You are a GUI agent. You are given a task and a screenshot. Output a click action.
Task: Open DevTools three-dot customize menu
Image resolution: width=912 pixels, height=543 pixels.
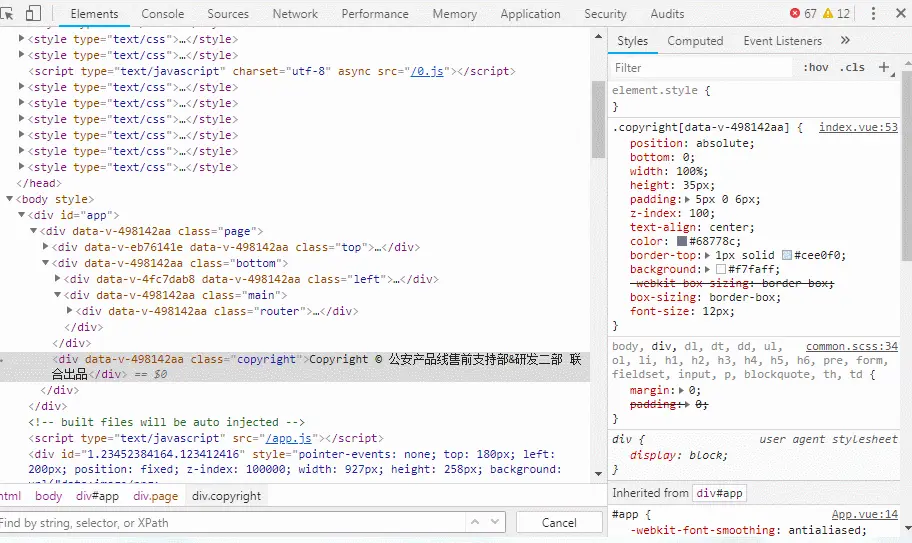[x=873, y=13]
